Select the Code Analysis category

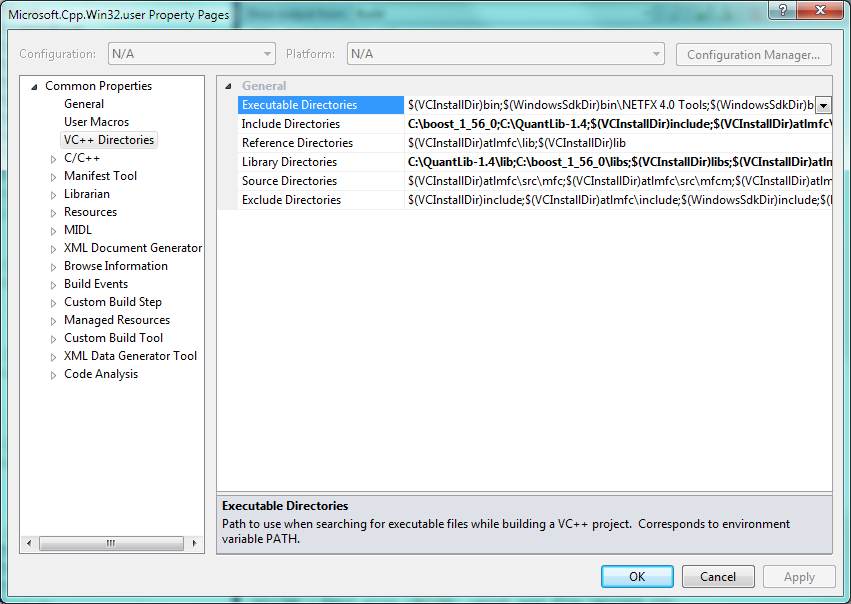pos(101,374)
